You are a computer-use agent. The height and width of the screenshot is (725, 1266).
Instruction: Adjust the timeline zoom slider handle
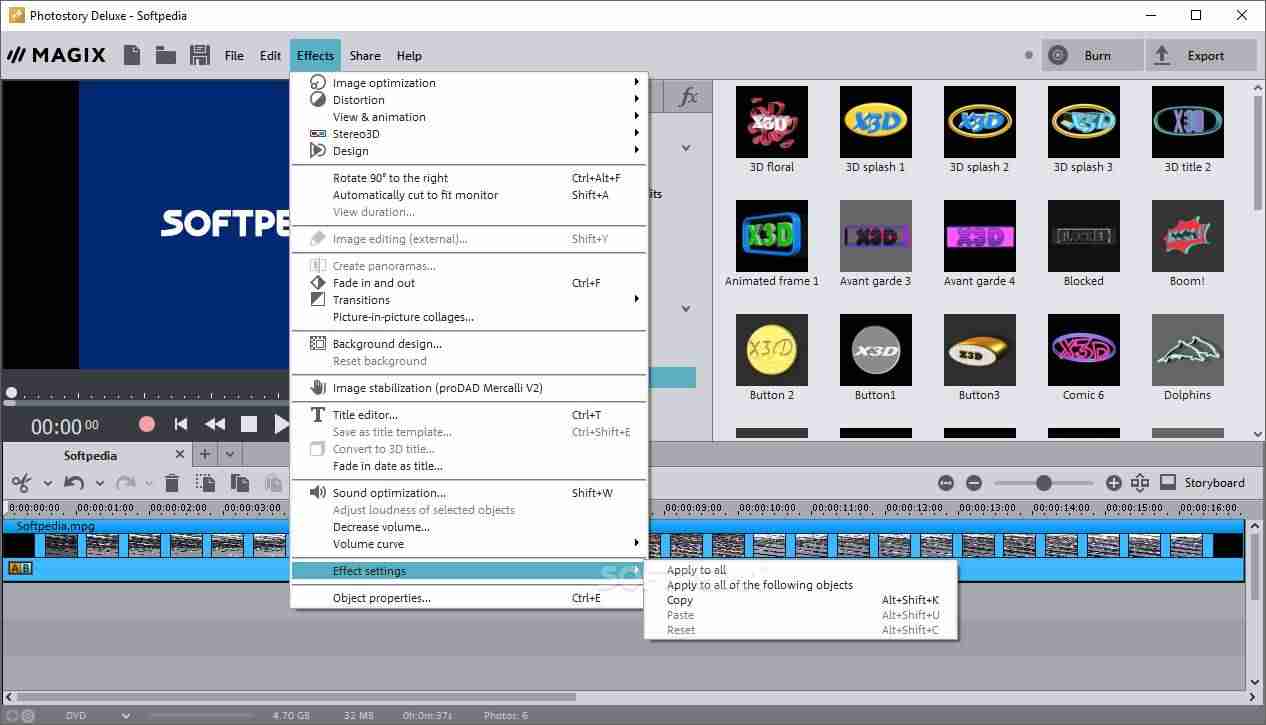click(x=1044, y=483)
